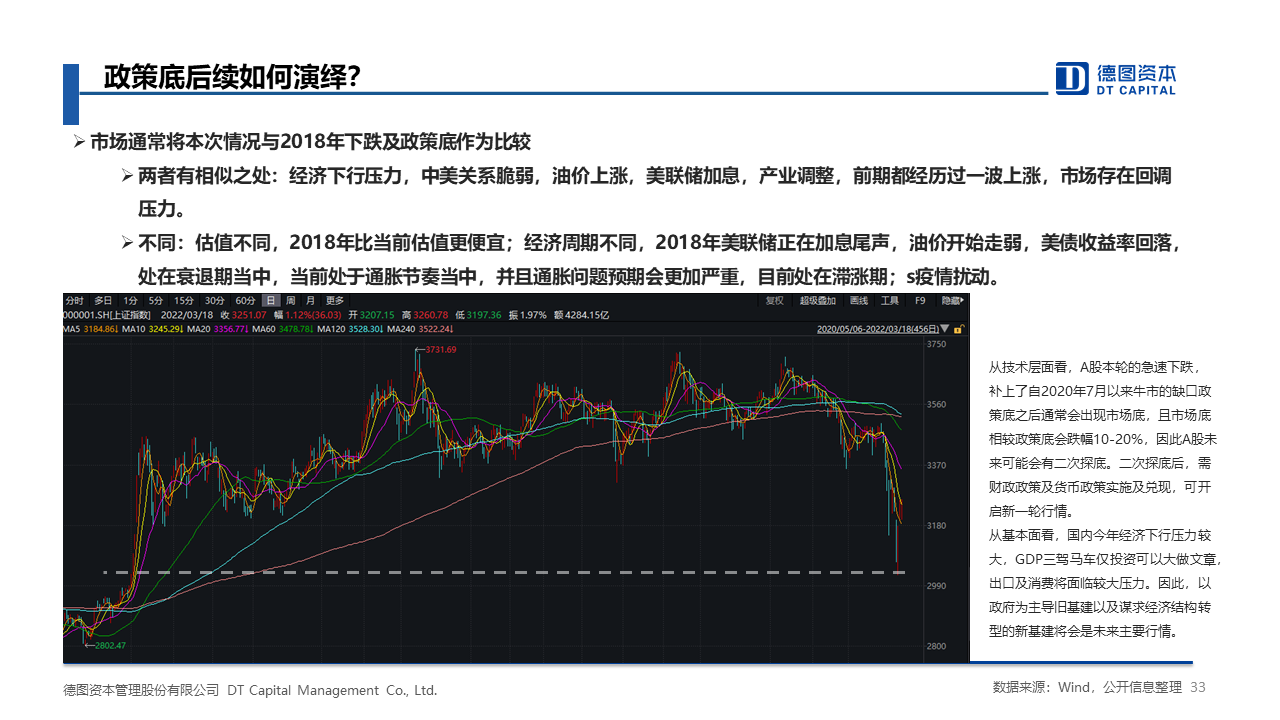1280x720 pixels.
Task: Click the 复权 button
Action: 774,301
